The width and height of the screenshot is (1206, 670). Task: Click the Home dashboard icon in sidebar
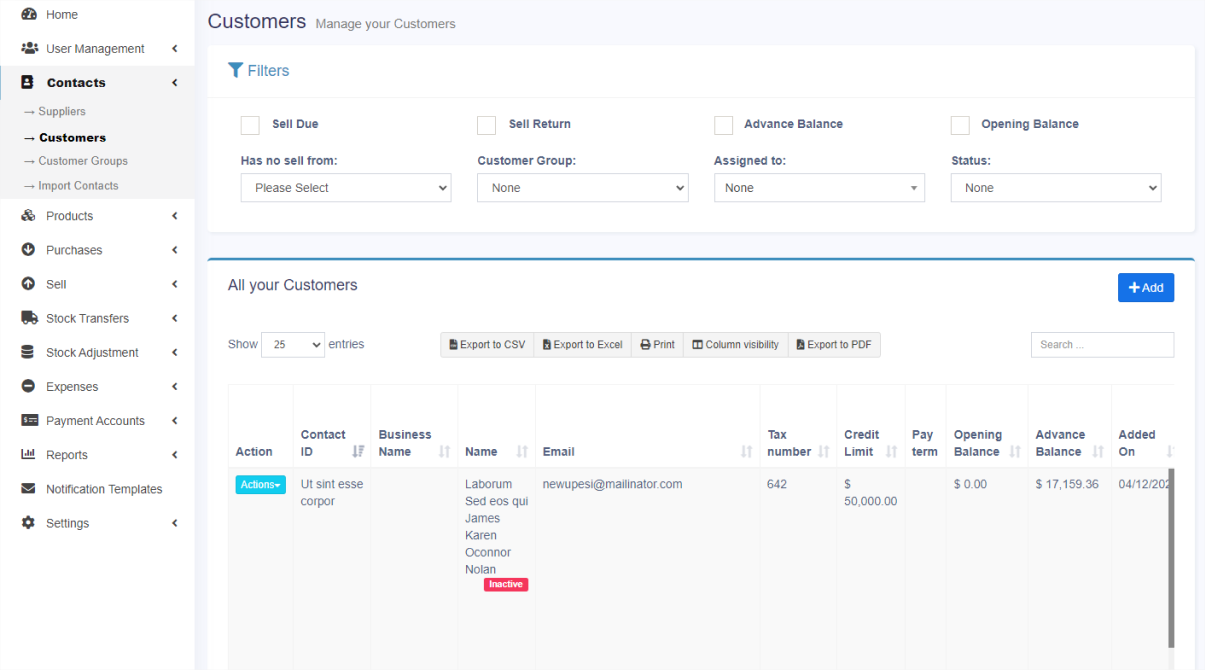click(x=28, y=15)
